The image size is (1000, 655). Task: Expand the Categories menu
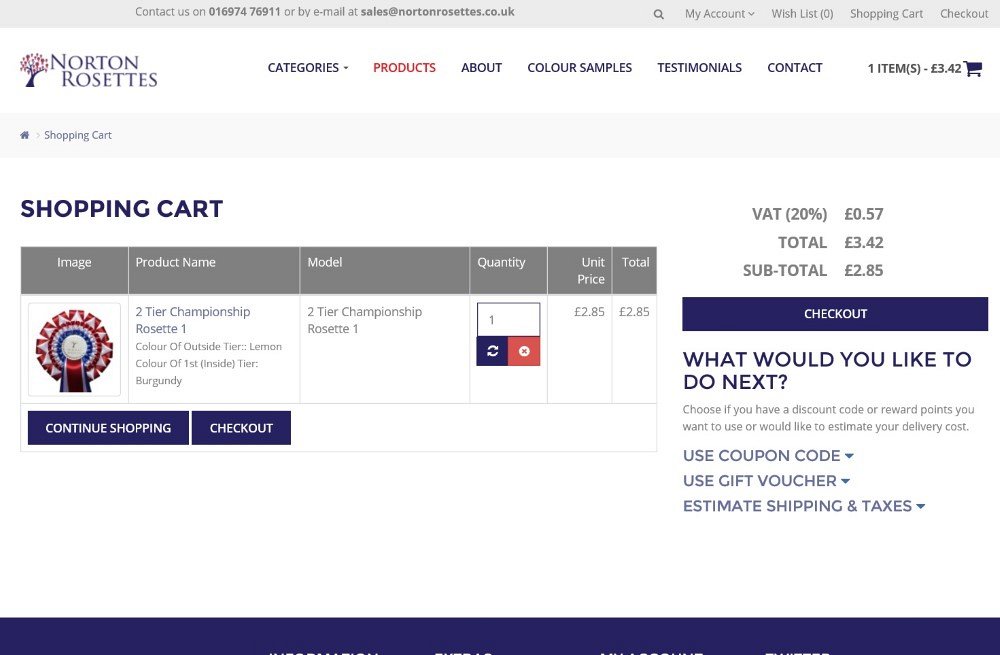coord(308,68)
